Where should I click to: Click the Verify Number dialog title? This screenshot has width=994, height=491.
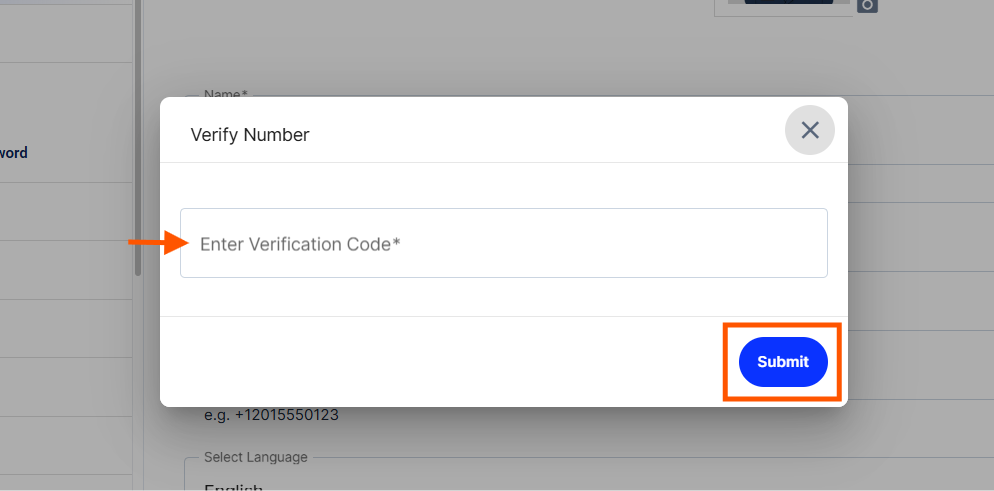(x=250, y=135)
